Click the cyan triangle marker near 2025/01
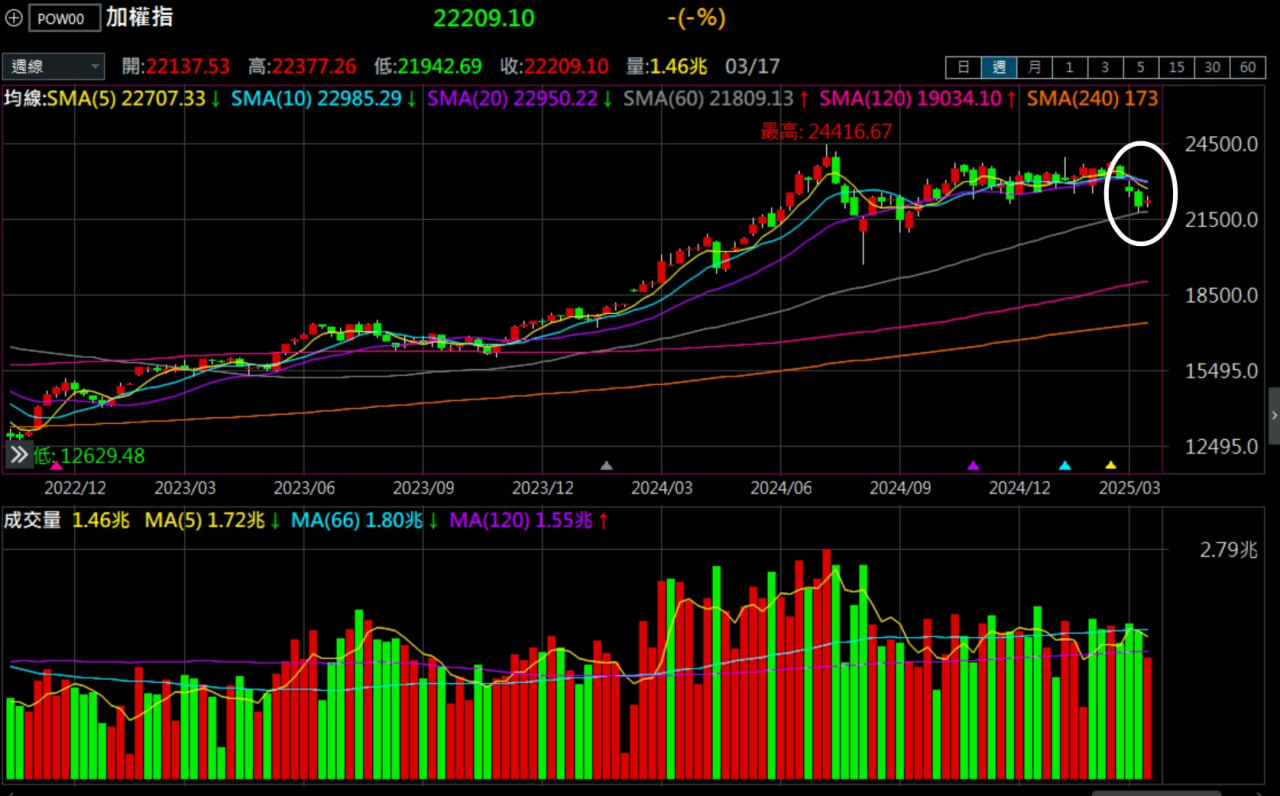Viewport: 1280px width, 796px height. pos(1064,465)
